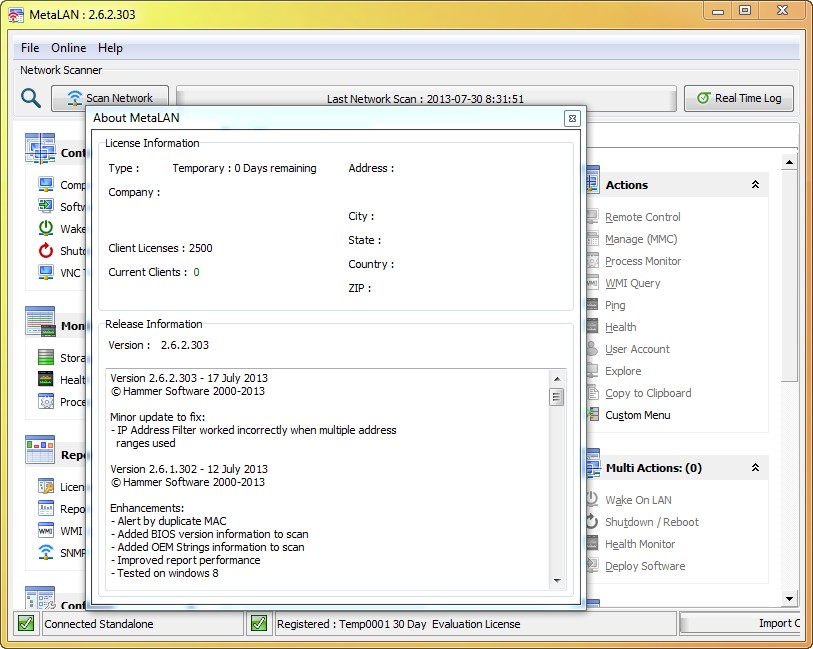Click Deploy Software multi action

click(645, 566)
